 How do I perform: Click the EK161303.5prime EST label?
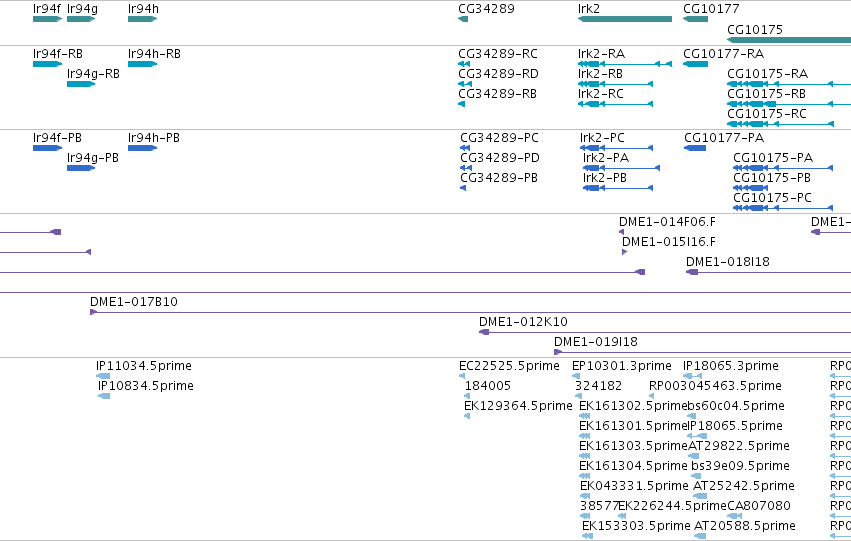tap(633, 447)
